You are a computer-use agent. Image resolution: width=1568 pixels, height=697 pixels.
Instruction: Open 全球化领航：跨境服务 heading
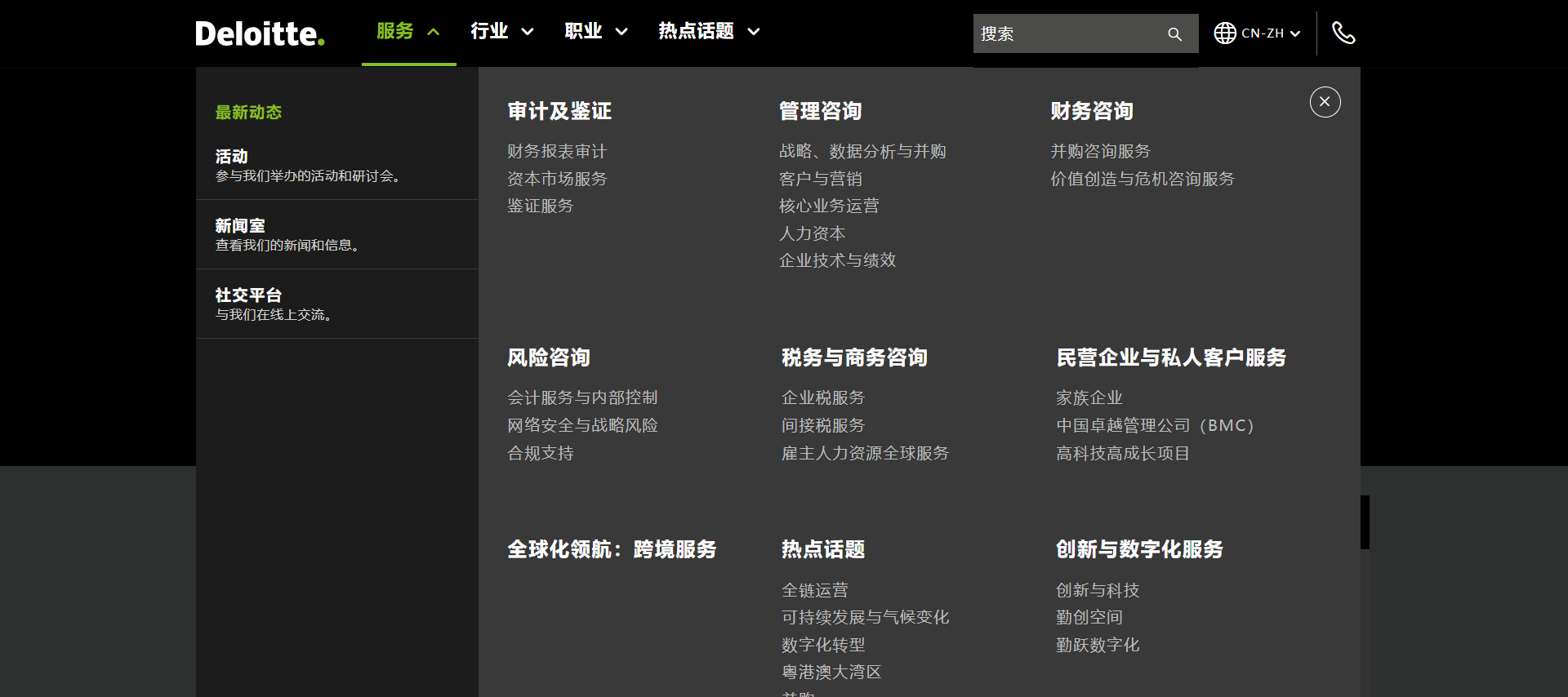(612, 549)
